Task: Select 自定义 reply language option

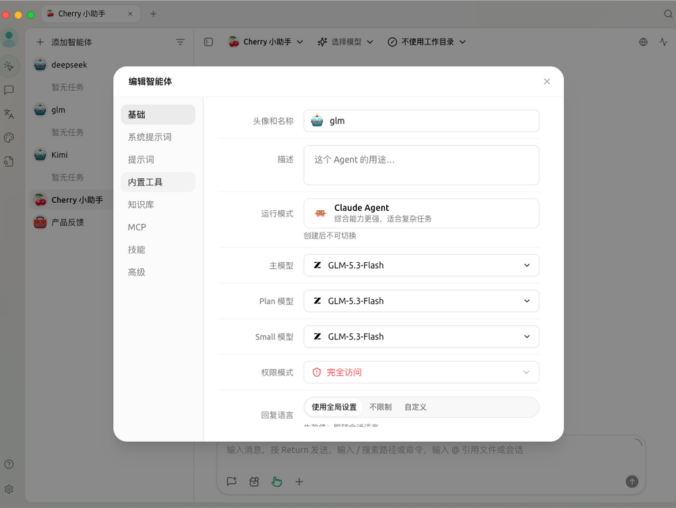Action: pos(416,407)
